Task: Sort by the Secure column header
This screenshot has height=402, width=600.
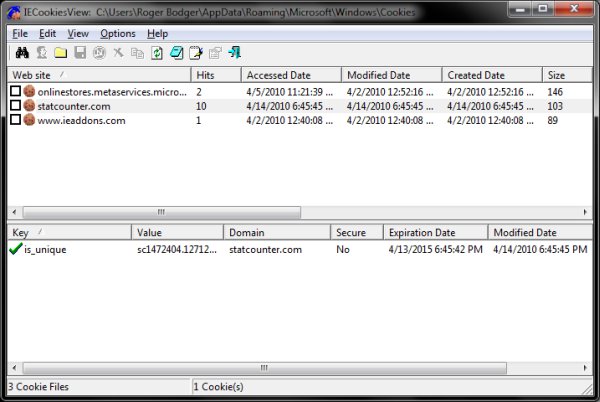Action: click(x=357, y=232)
